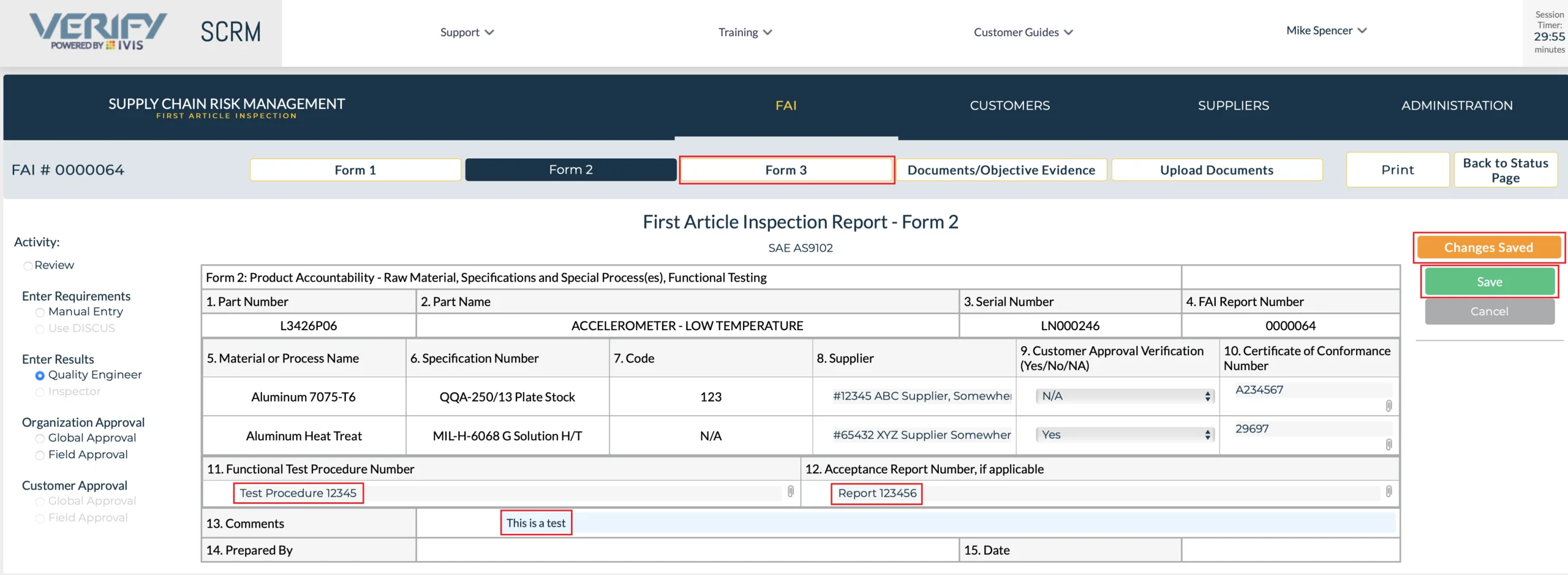
Task: Choose Field Approval under Customer Approval
Action: tap(40, 518)
